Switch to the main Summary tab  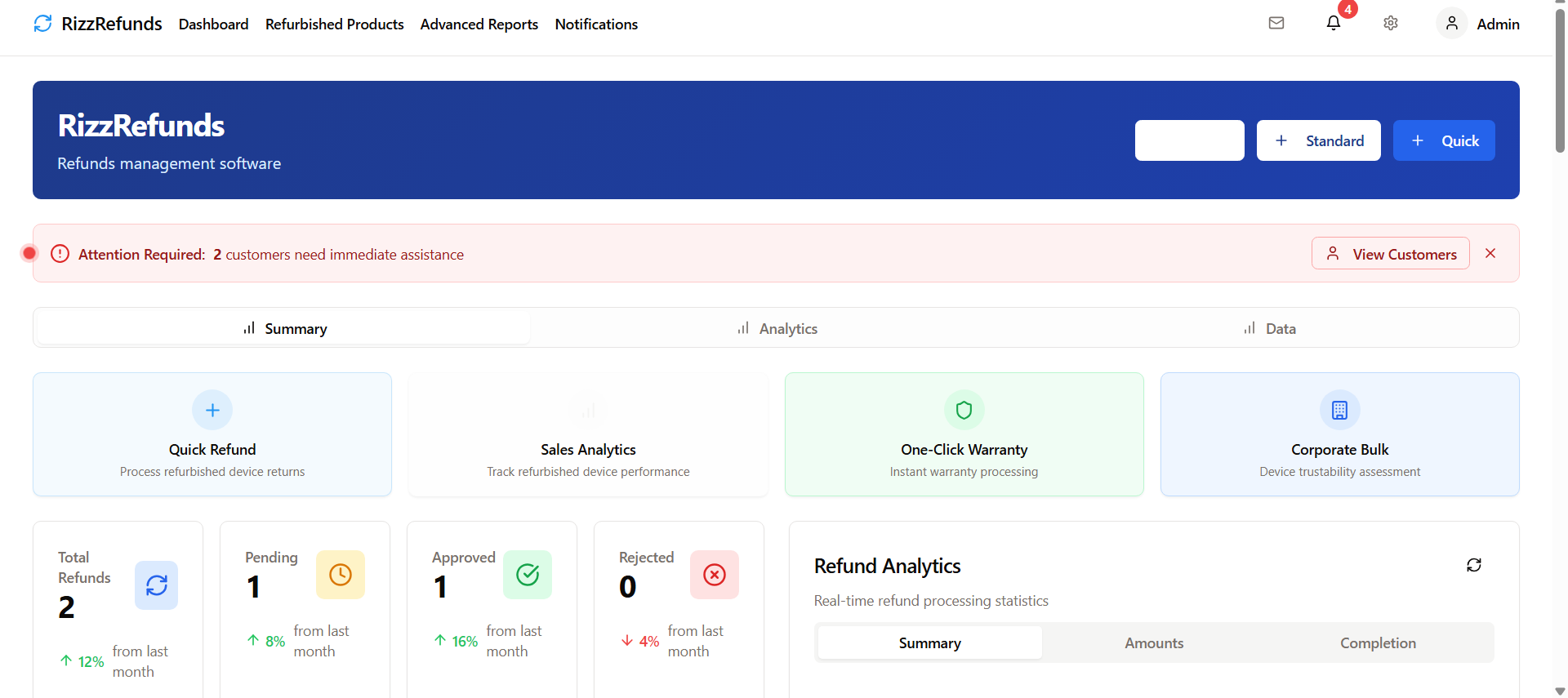tap(283, 328)
